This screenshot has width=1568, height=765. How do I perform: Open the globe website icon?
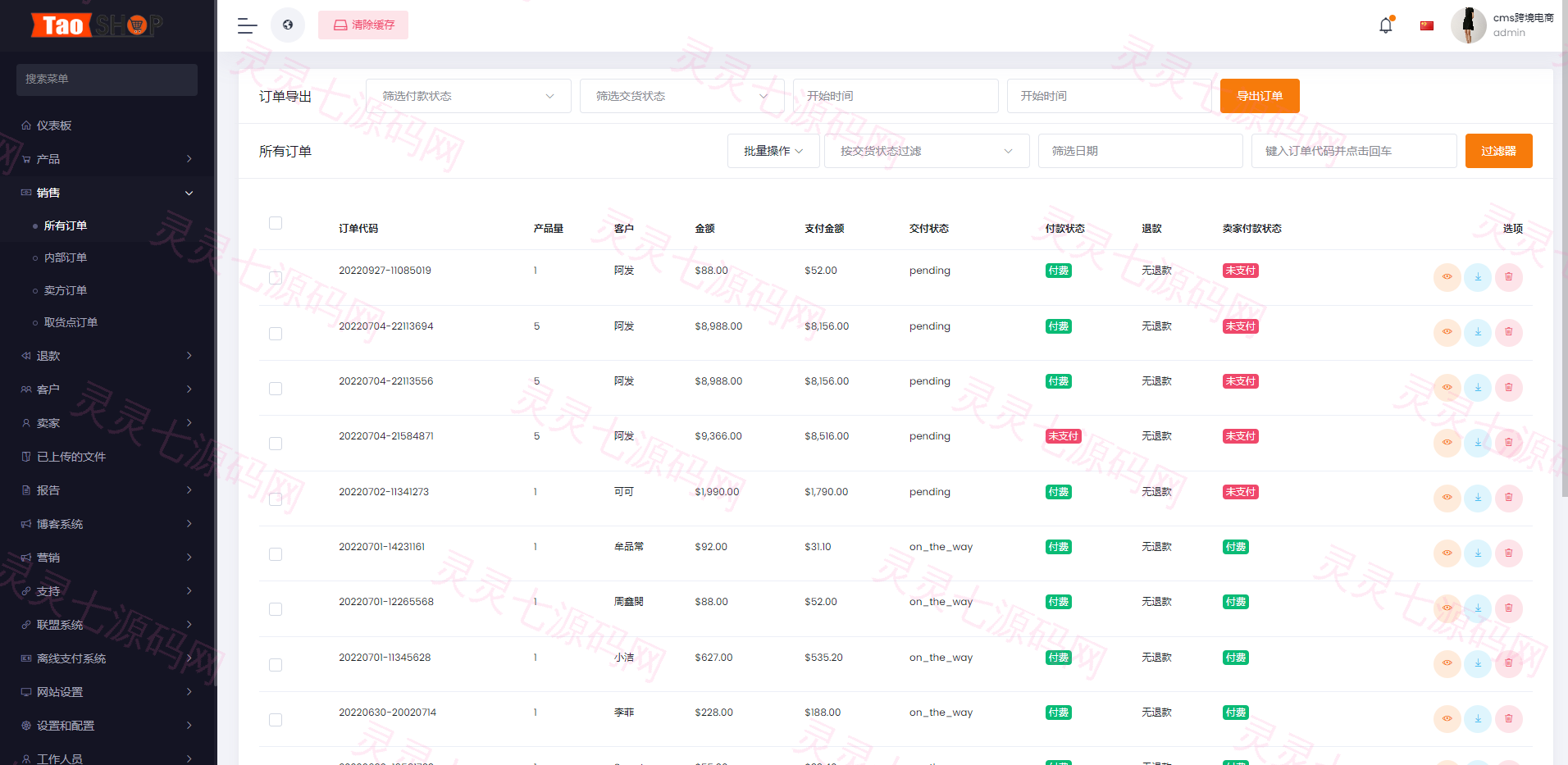click(288, 25)
